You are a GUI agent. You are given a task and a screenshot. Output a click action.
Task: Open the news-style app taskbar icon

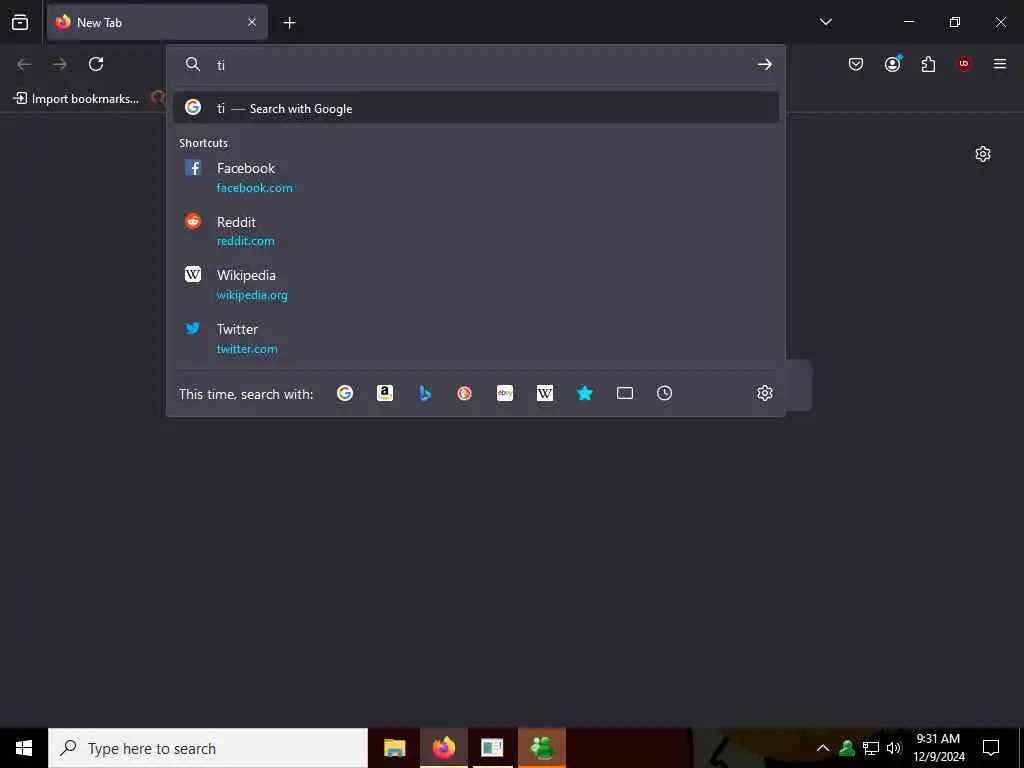(492, 748)
